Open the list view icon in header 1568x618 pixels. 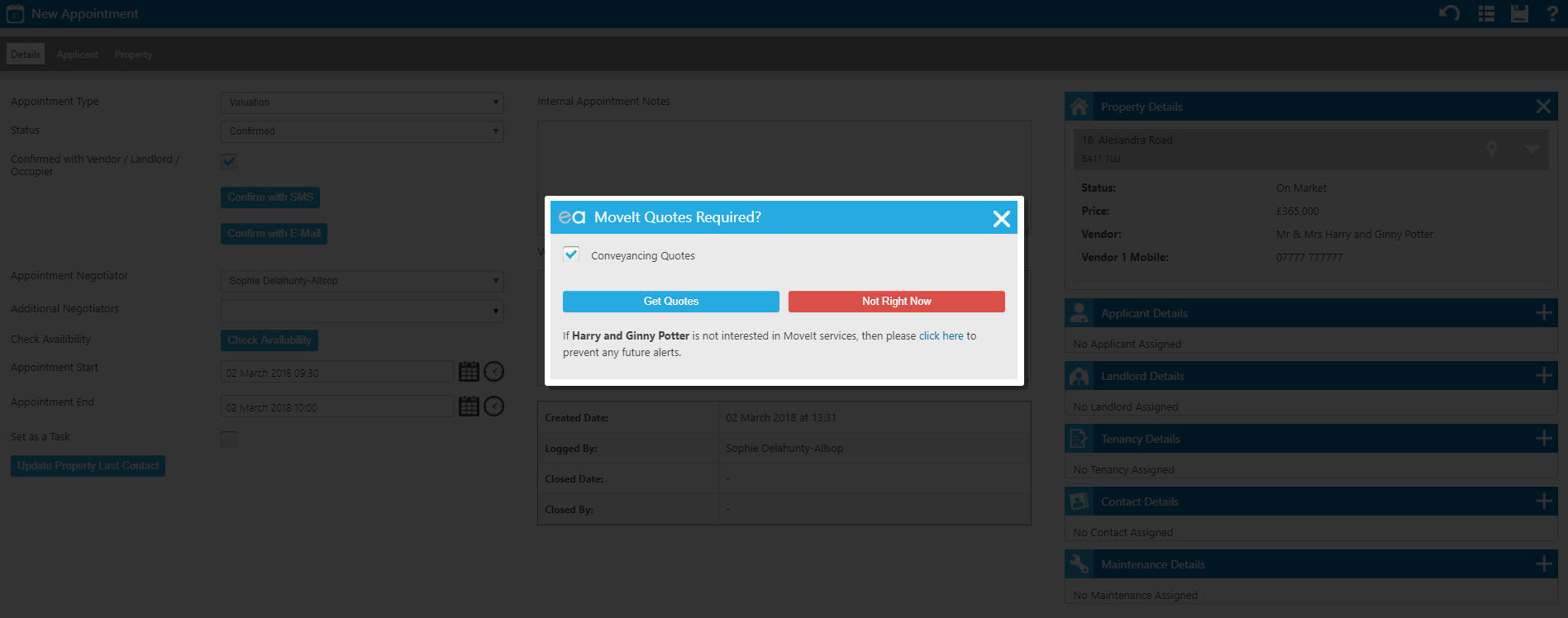coord(1486,13)
